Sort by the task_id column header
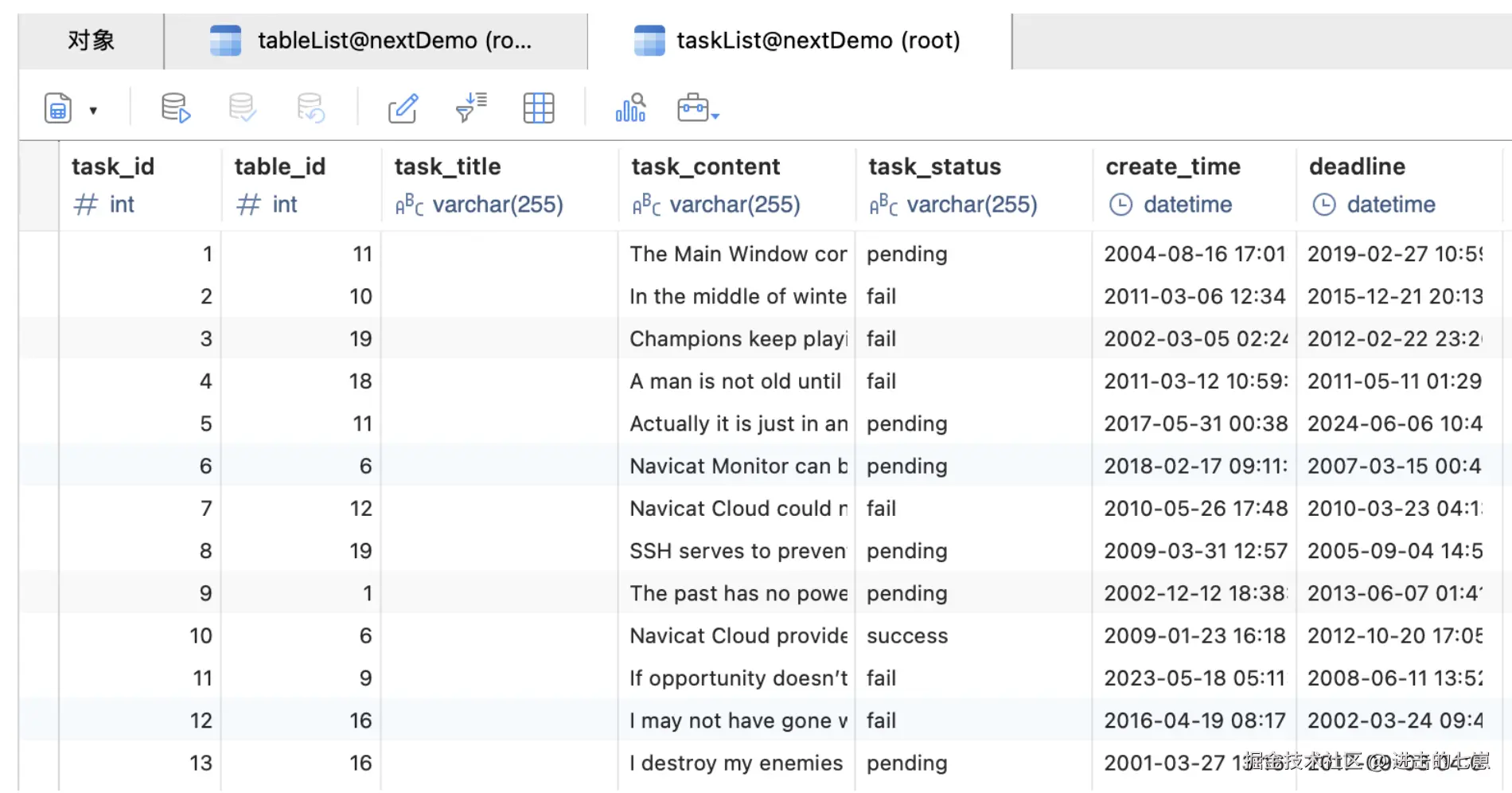The width and height of the screenshot is (1512, 793). click(x=113, y=166)
